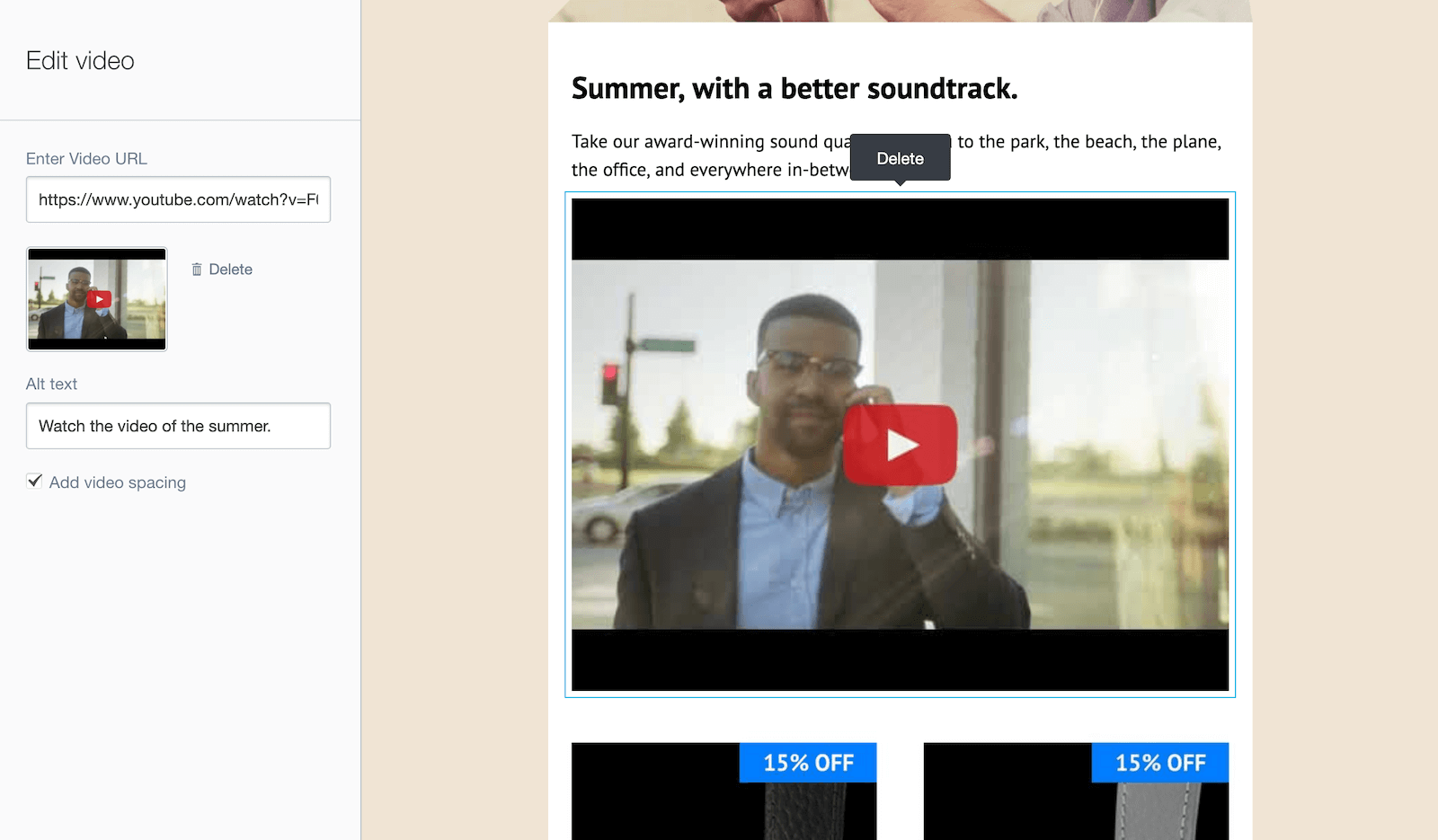Click Delete to remove the video thumbnail
This screenshot has width=1438, height=840.
230,269
